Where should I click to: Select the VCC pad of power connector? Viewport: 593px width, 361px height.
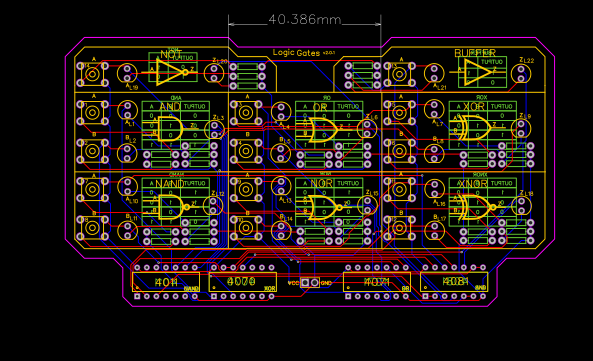(305, 282)
